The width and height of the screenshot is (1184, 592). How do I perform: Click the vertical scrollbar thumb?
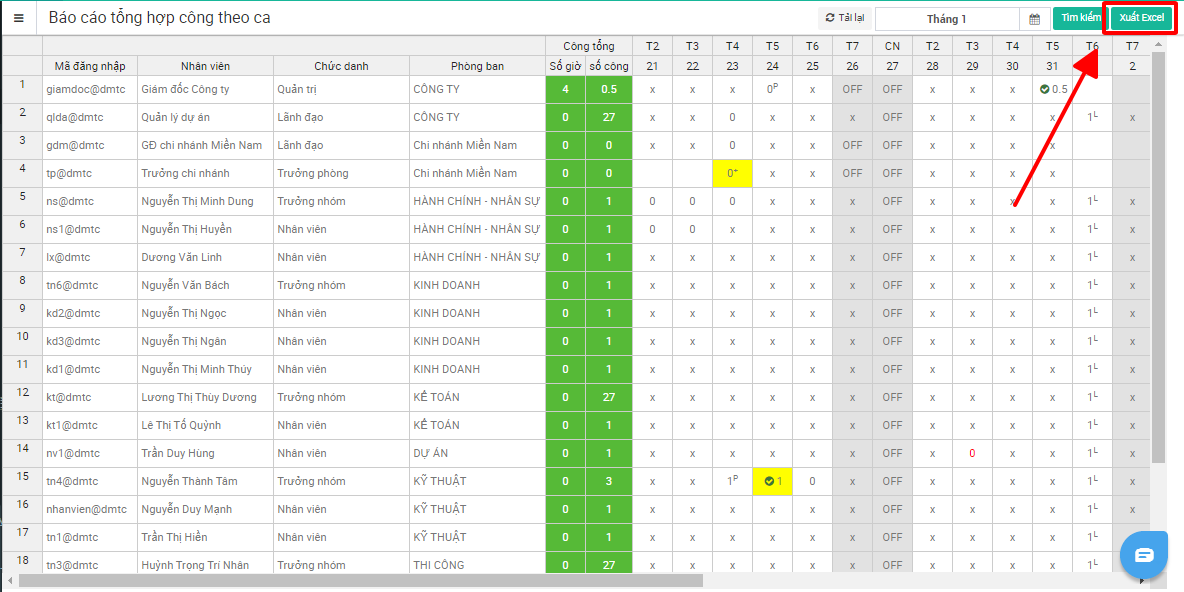point(1158,250)
